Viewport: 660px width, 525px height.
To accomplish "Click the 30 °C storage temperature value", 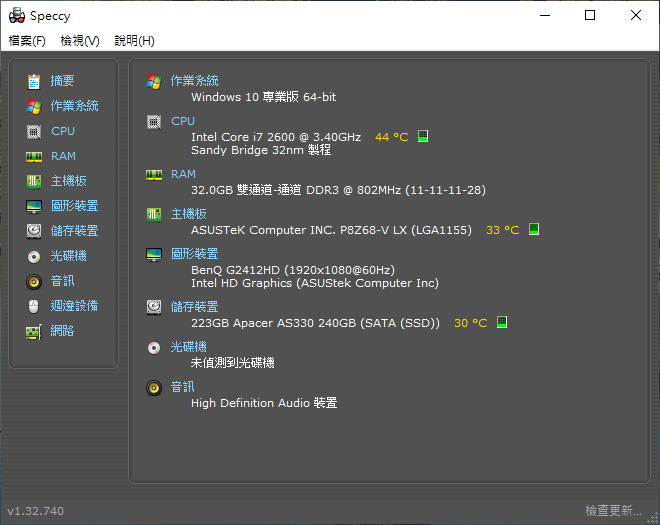I will [471, 323].
